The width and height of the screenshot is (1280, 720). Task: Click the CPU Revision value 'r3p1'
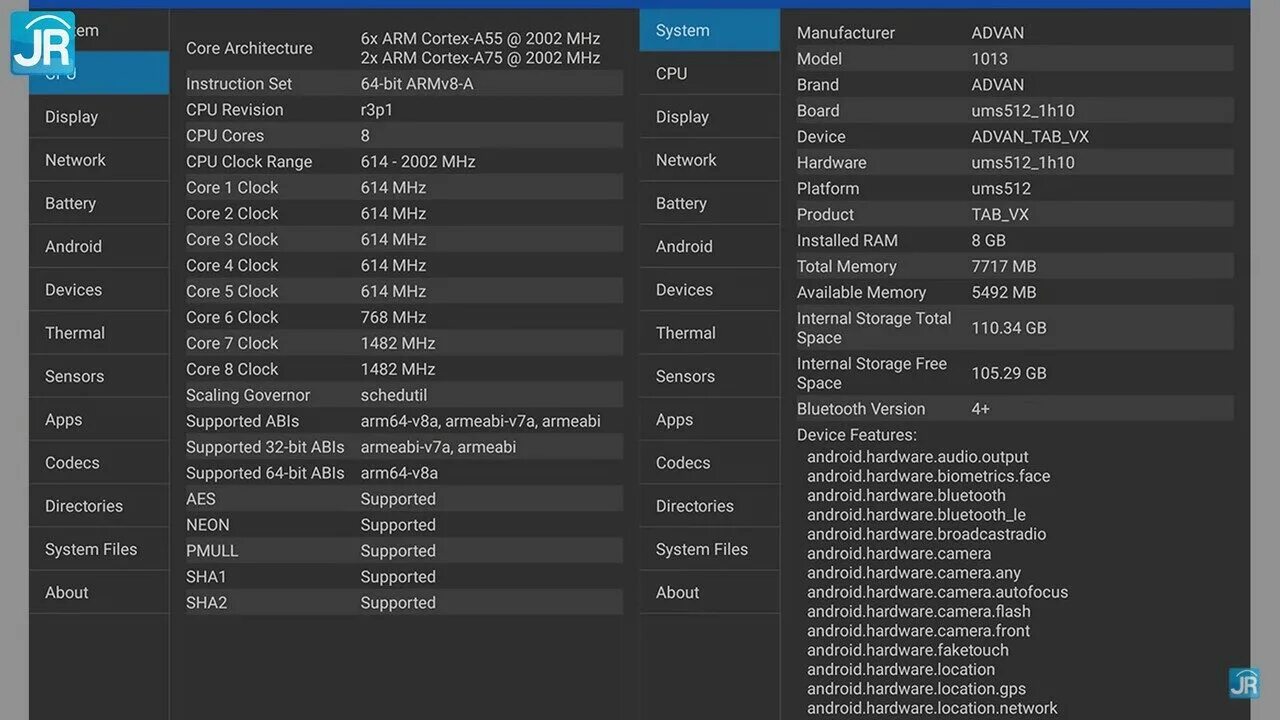coord(377,110)
